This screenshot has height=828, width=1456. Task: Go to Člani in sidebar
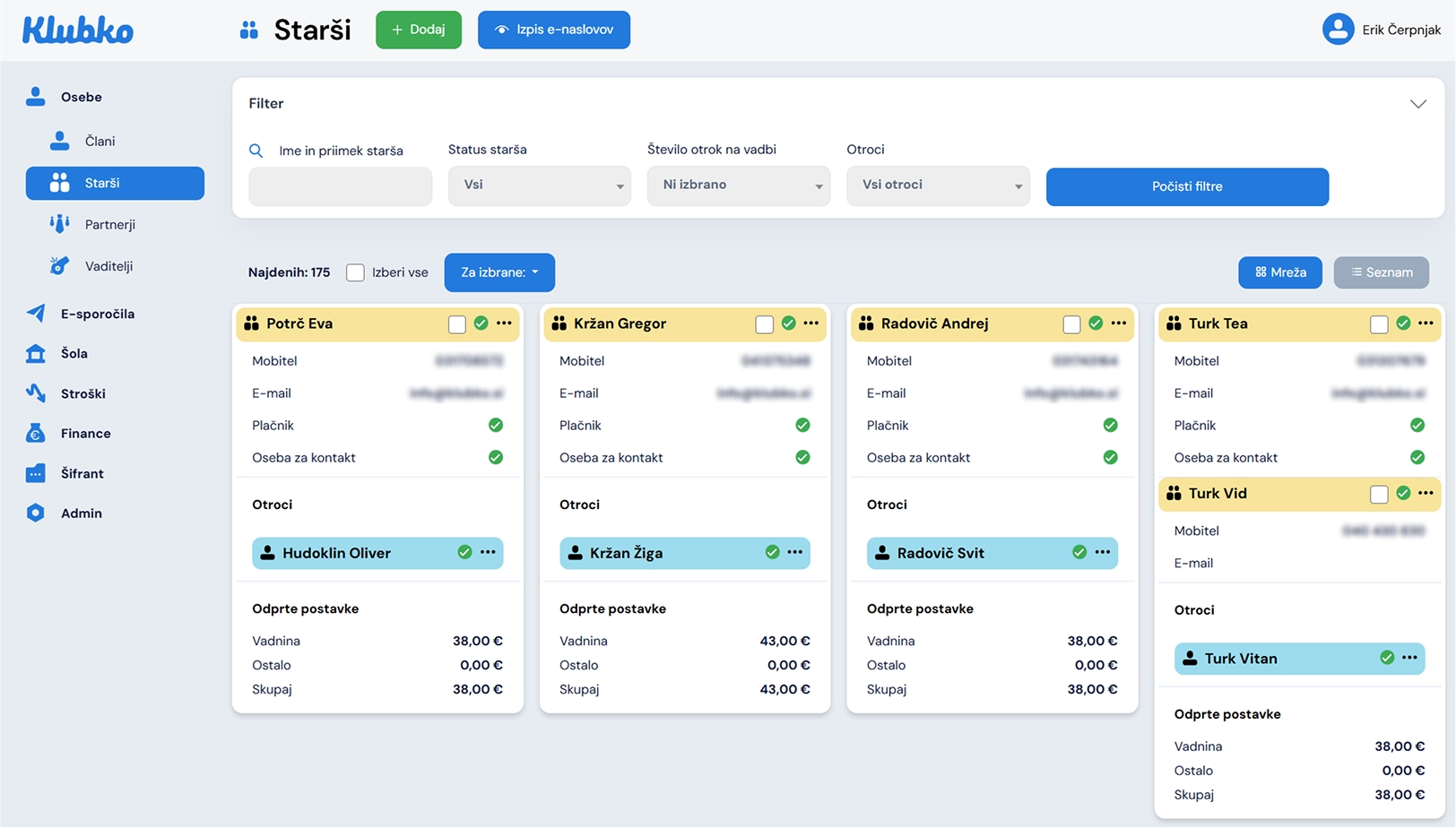point(100,141)
